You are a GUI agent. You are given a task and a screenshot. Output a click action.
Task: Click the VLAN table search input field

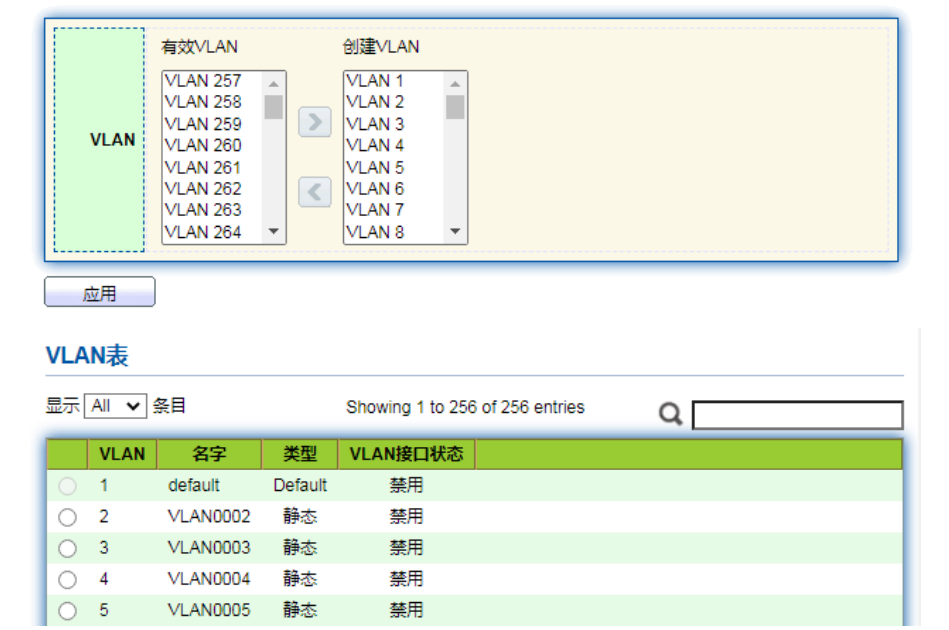pos(797,415)
